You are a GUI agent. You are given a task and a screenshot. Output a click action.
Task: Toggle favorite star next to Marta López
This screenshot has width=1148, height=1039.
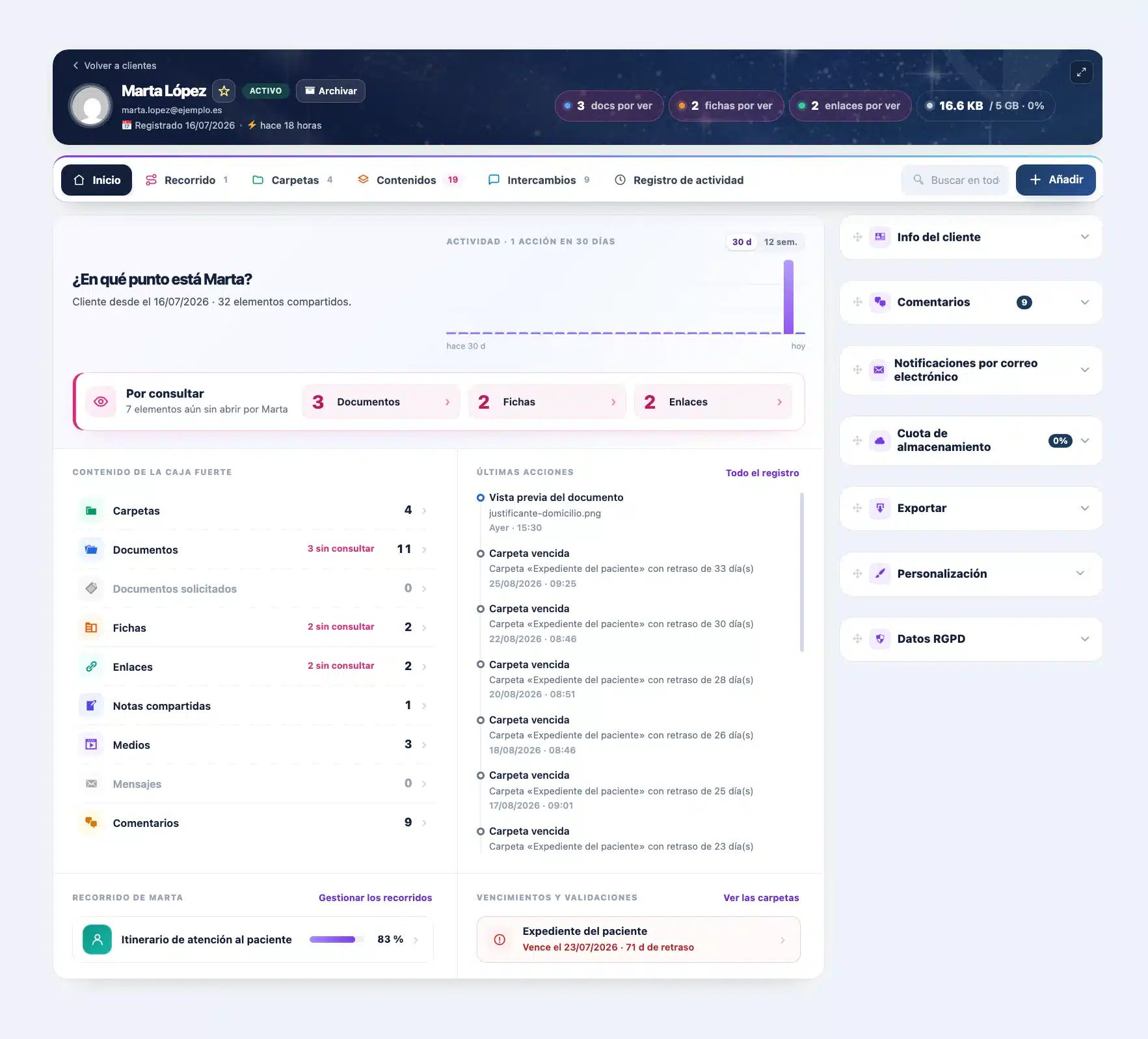(x=224, y=91)
